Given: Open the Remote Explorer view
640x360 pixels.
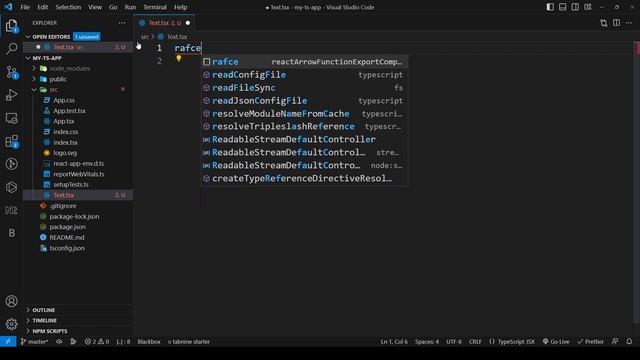Looking at the screenshot, I should (x=11, y=118).
